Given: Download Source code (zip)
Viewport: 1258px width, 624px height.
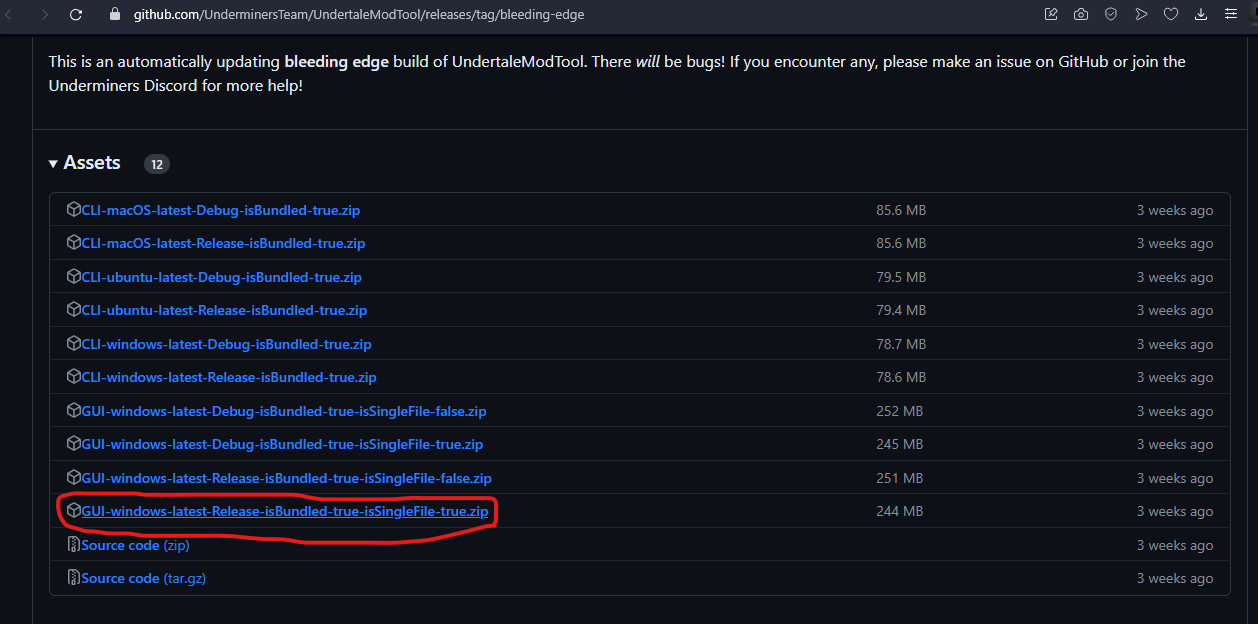Looking at the screenshot, I should click(135, 545).
